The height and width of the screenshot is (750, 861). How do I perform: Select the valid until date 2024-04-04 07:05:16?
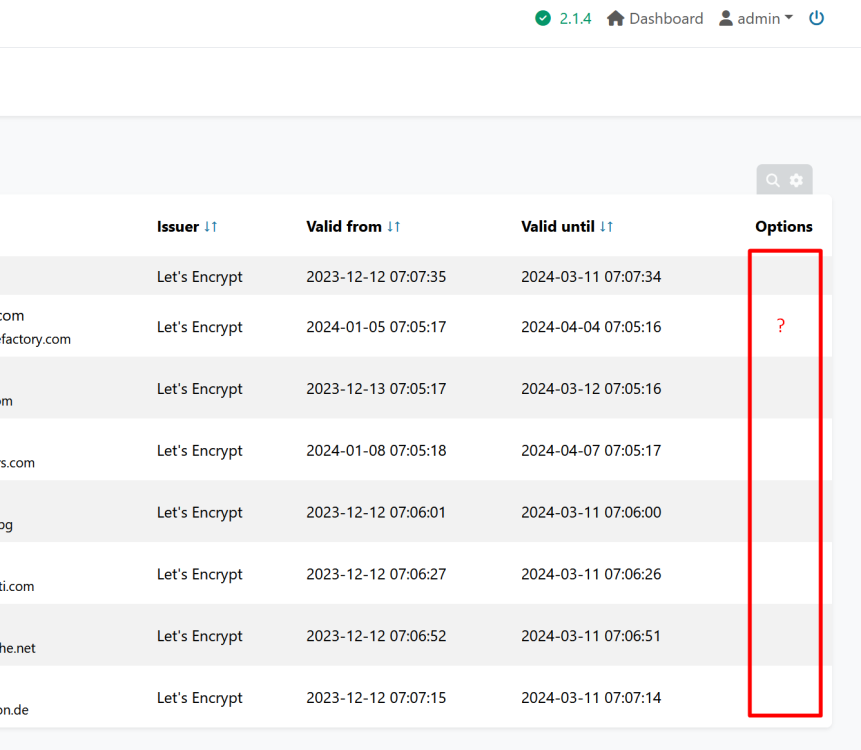[591, 327]
